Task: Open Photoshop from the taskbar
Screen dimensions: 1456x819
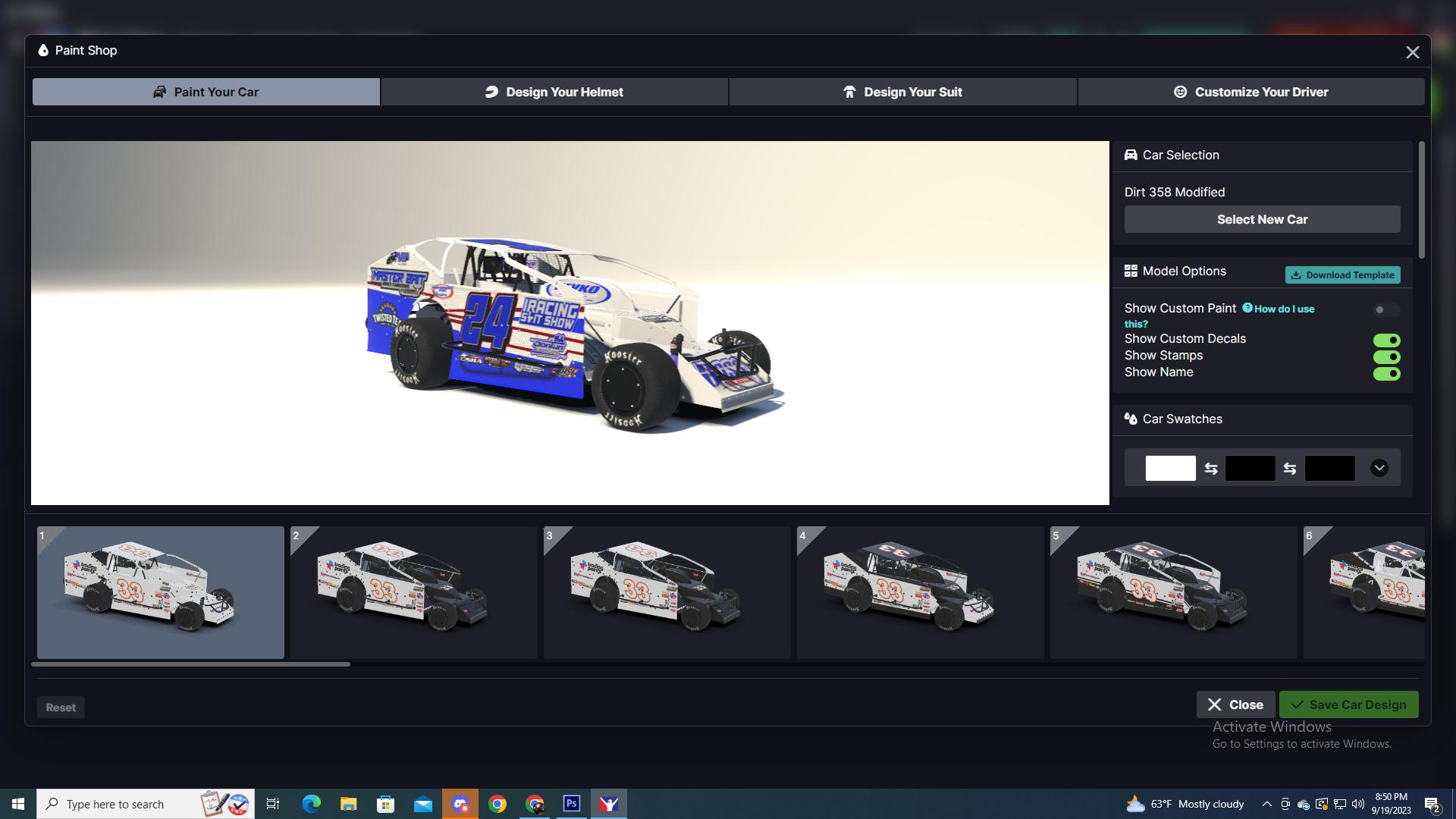Action: tap(572, 804)
